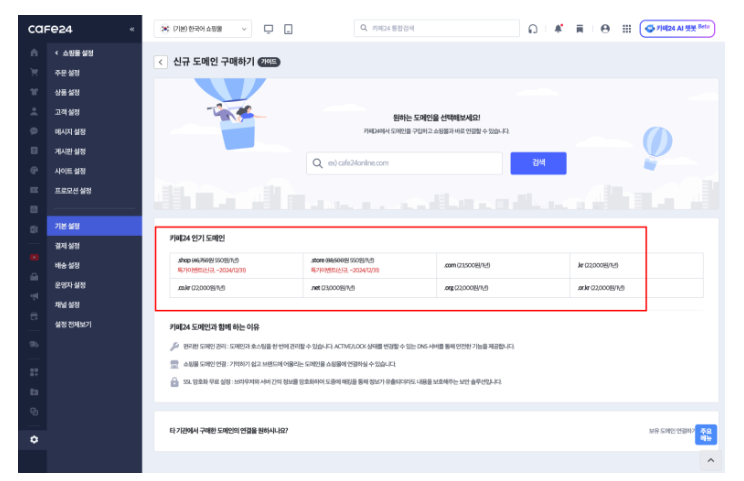
Task: Open the shopping cart orders icon
Action: pos(34,72)
